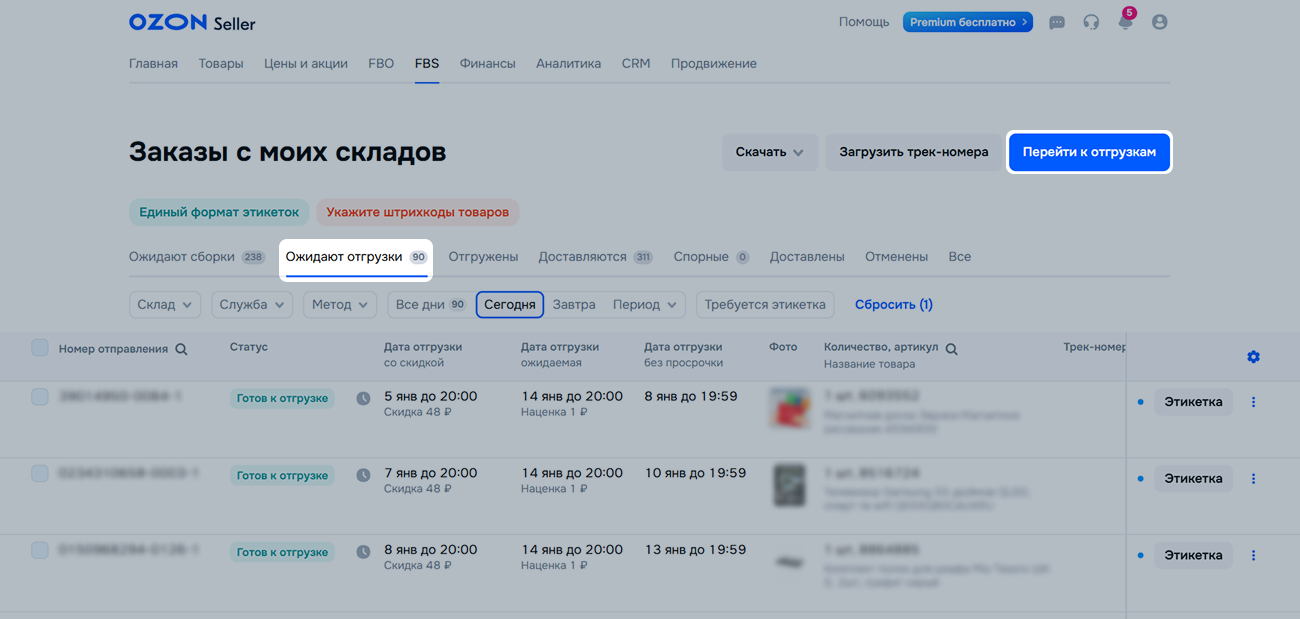Image resolution: width=1300 pixels, height=619 pixels.
Task: Open table settings gear icon
Action: (x=1253, y=357)
